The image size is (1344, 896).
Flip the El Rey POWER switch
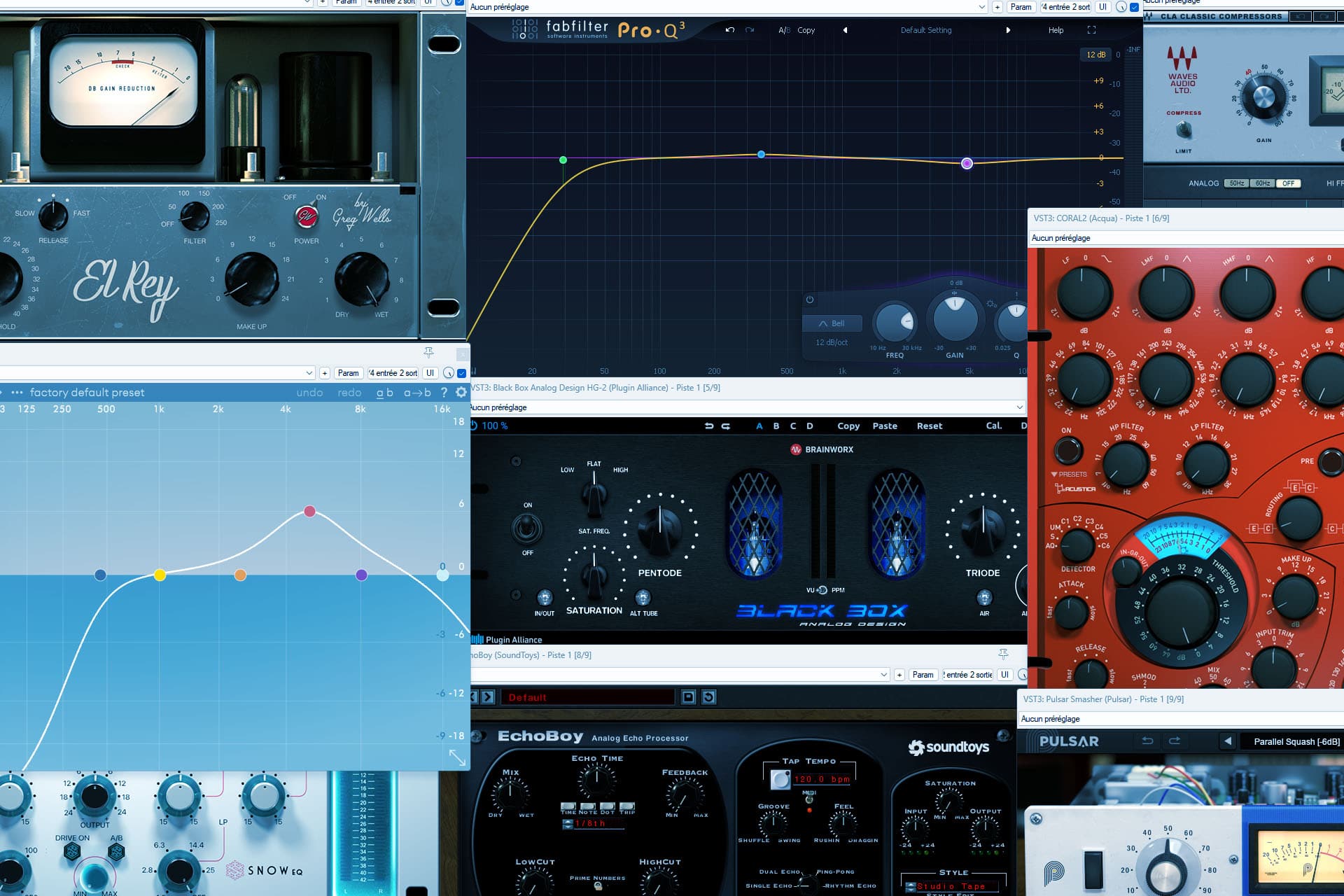point(305,217)
